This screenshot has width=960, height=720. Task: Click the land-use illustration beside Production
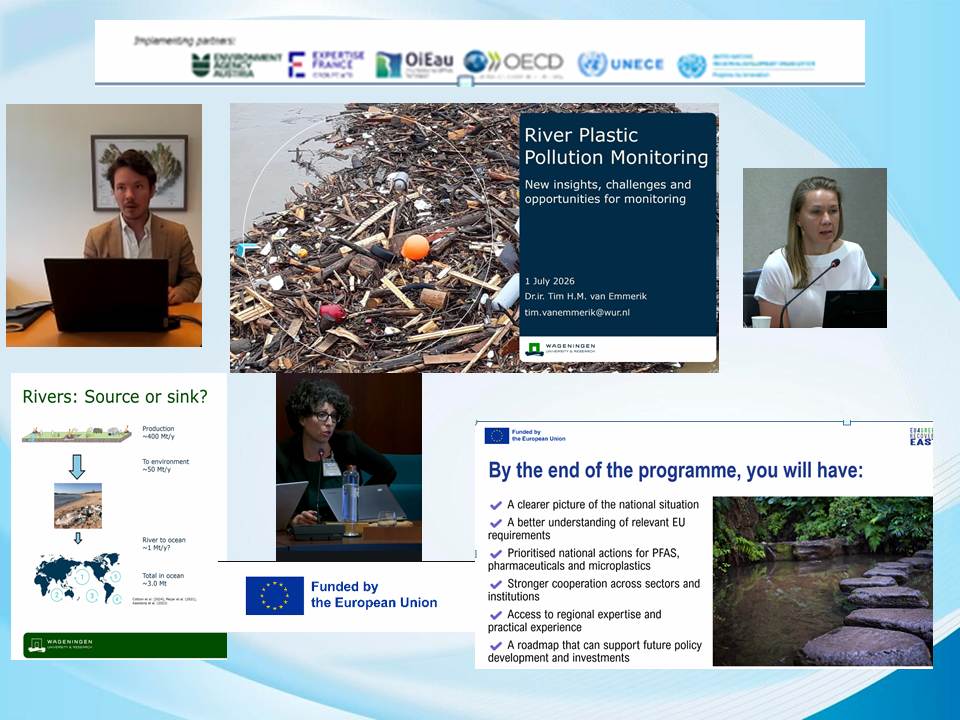click(77, 433)
